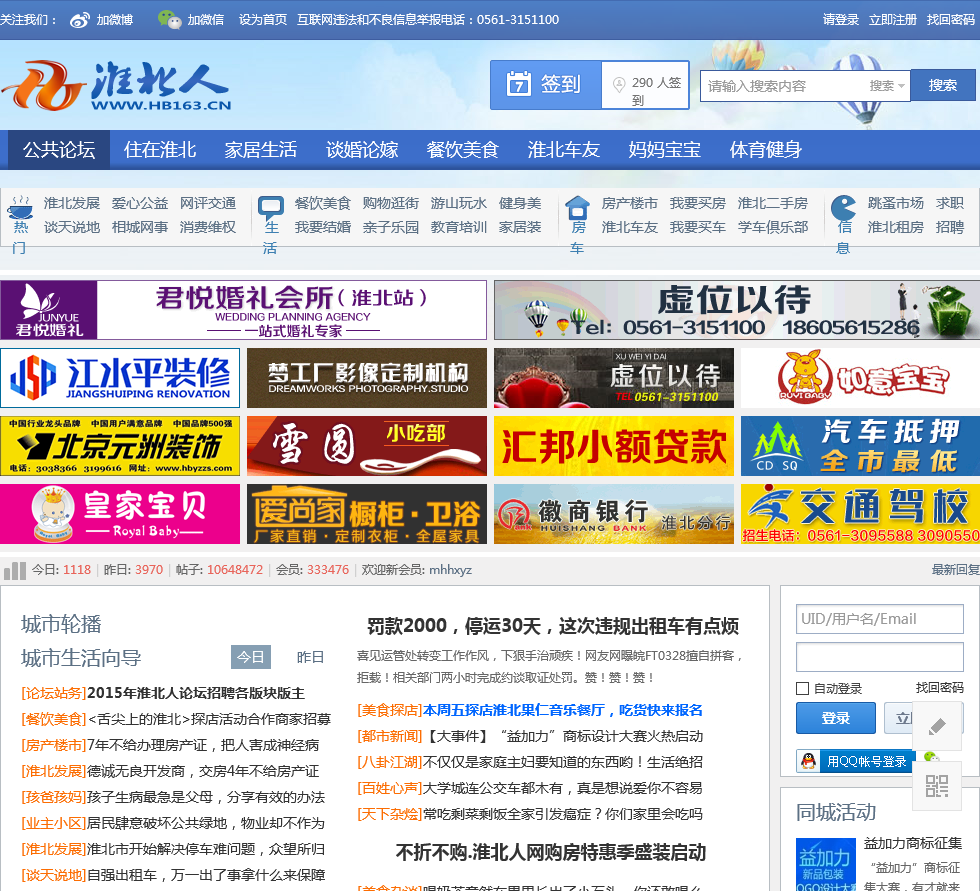Open the 搜索 type dropdown in the search box
The width and height of the screenshot is (980, 891).
[x=887, y=86]
